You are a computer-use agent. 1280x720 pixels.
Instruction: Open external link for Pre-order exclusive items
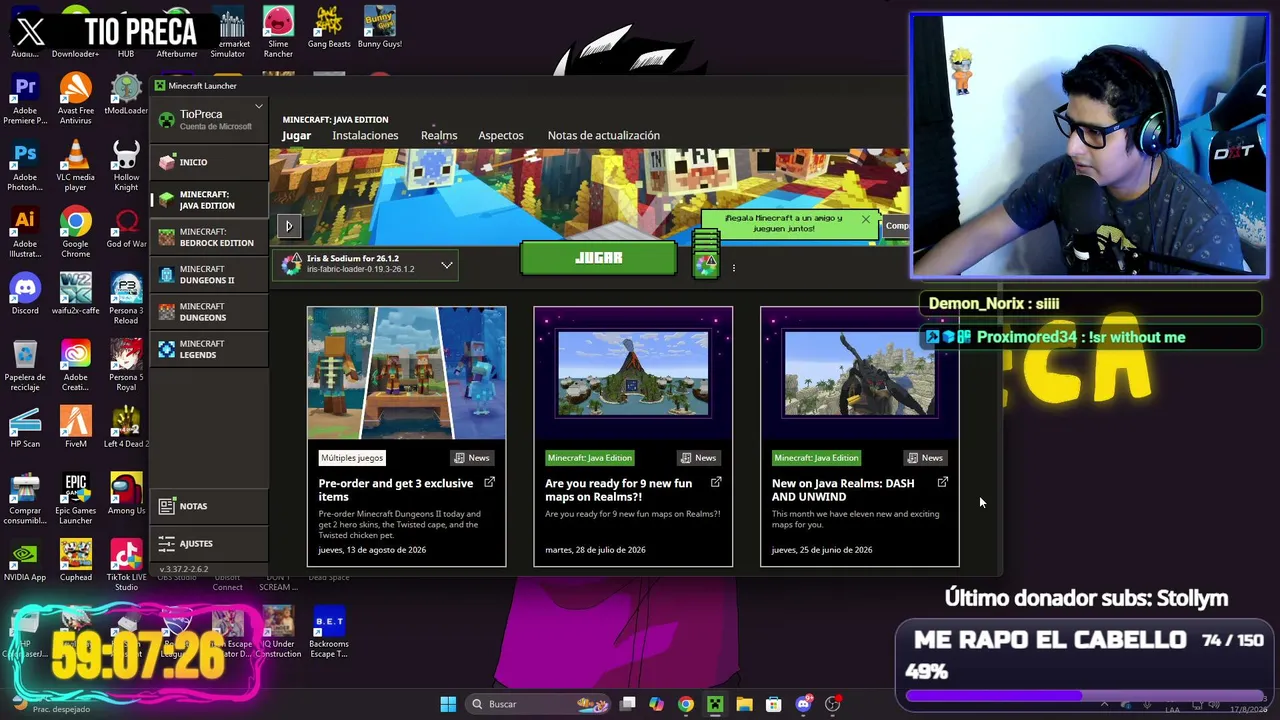click(x=489, y=483)
